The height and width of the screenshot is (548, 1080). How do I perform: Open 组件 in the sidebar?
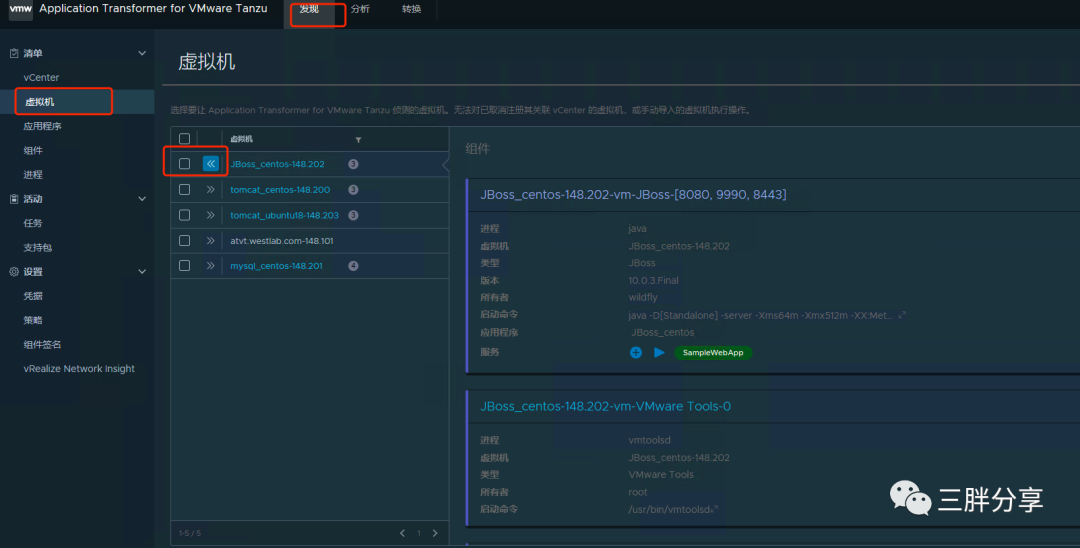(x=33, y=151)
